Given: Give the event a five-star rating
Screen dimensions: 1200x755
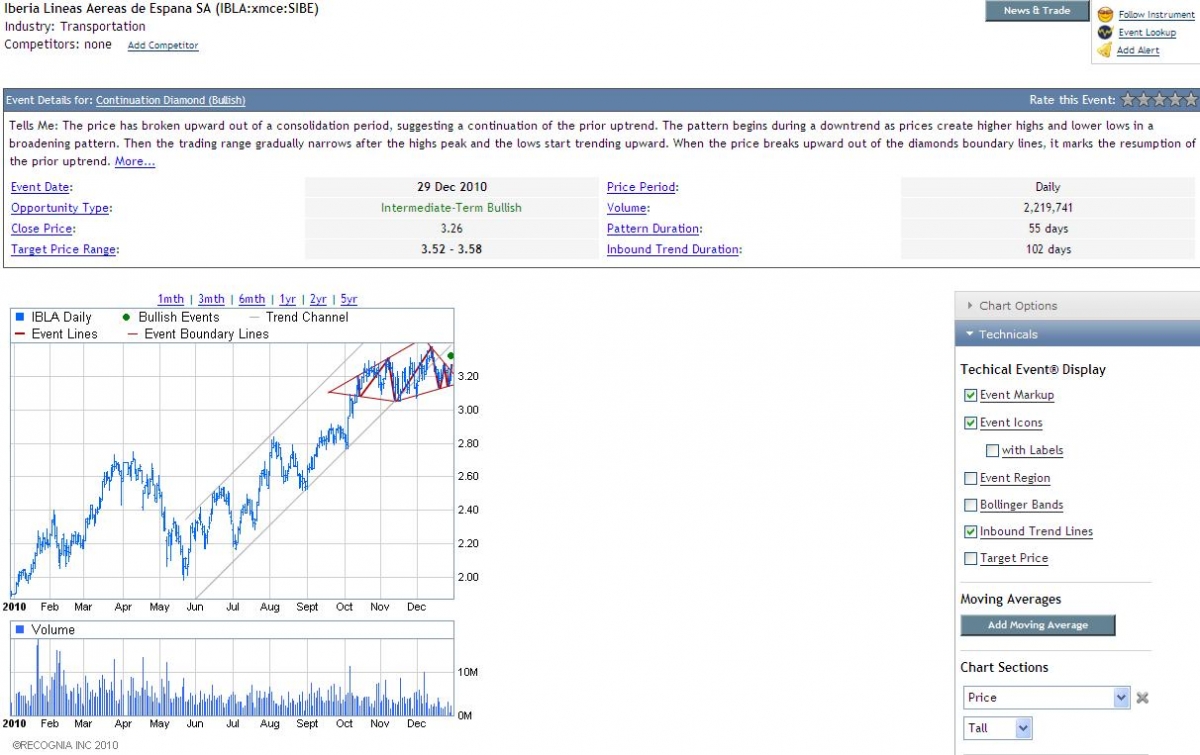Looking at the screenshot, I should 1190,100.
